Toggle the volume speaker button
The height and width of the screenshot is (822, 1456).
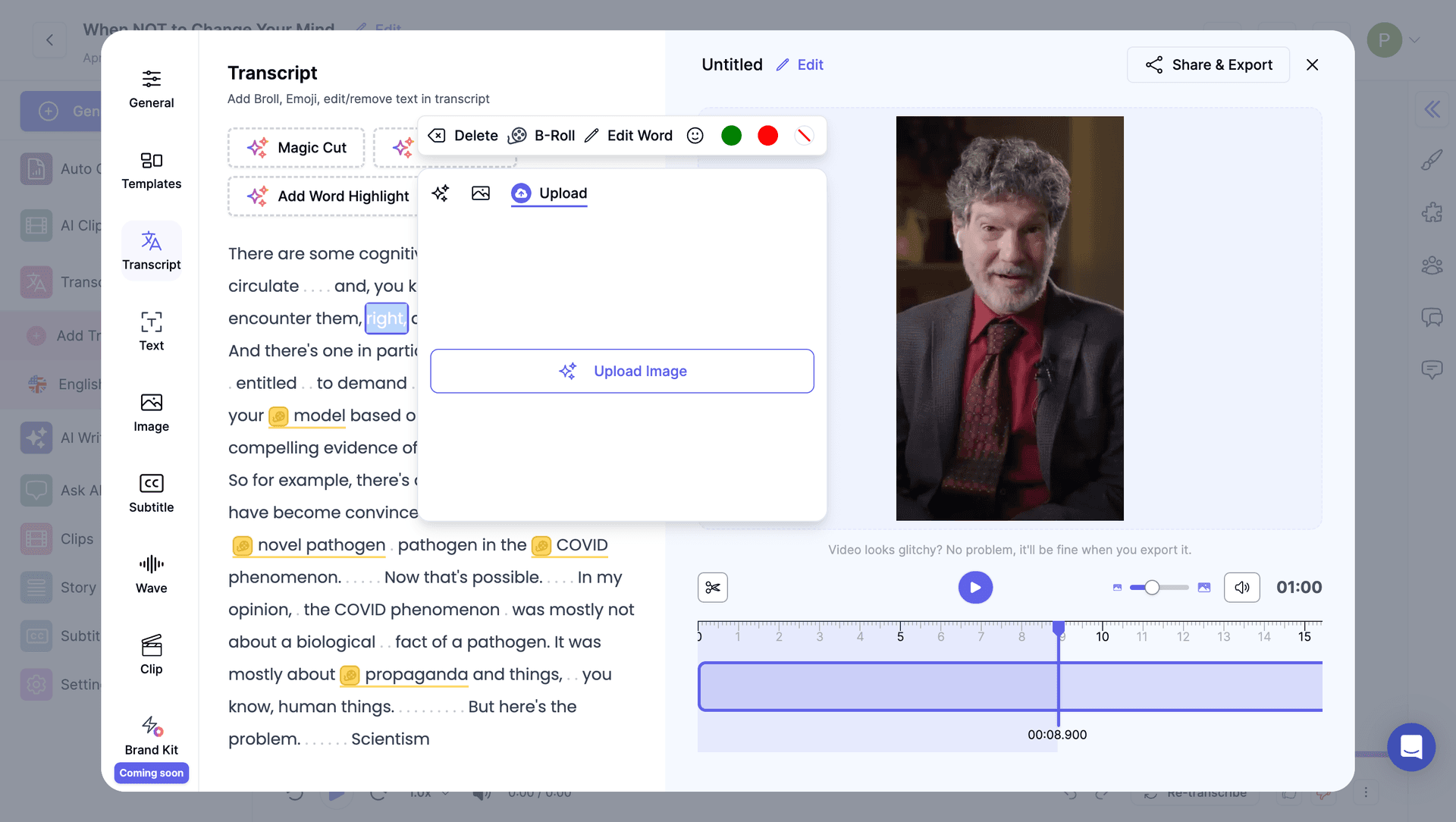pyautogui.click(x=1241, y=588)
